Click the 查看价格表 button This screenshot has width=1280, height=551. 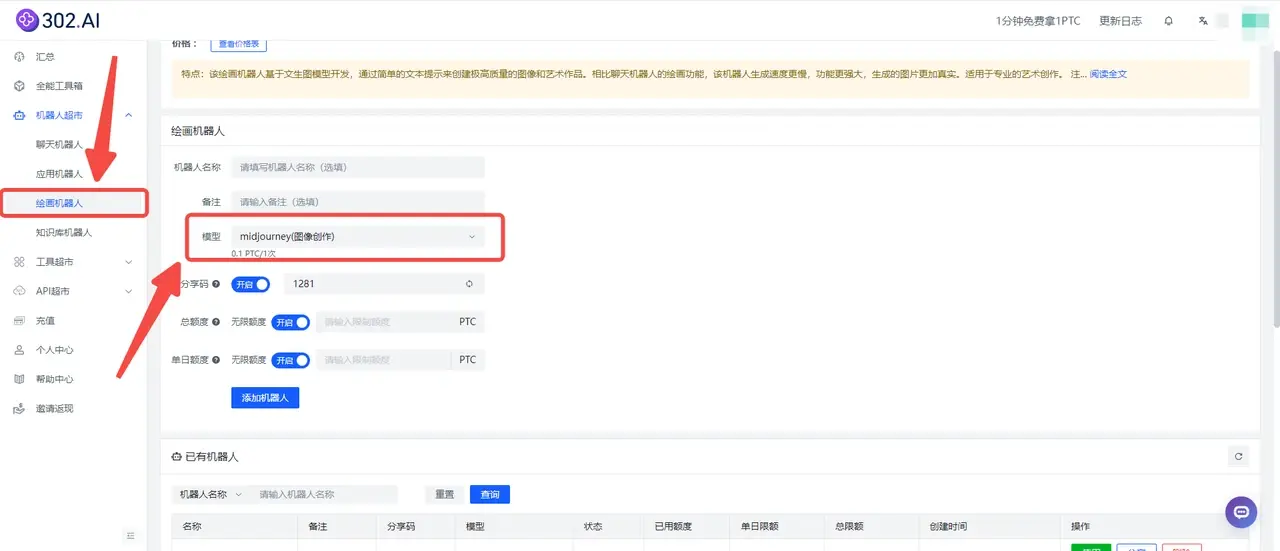point(238,44)
